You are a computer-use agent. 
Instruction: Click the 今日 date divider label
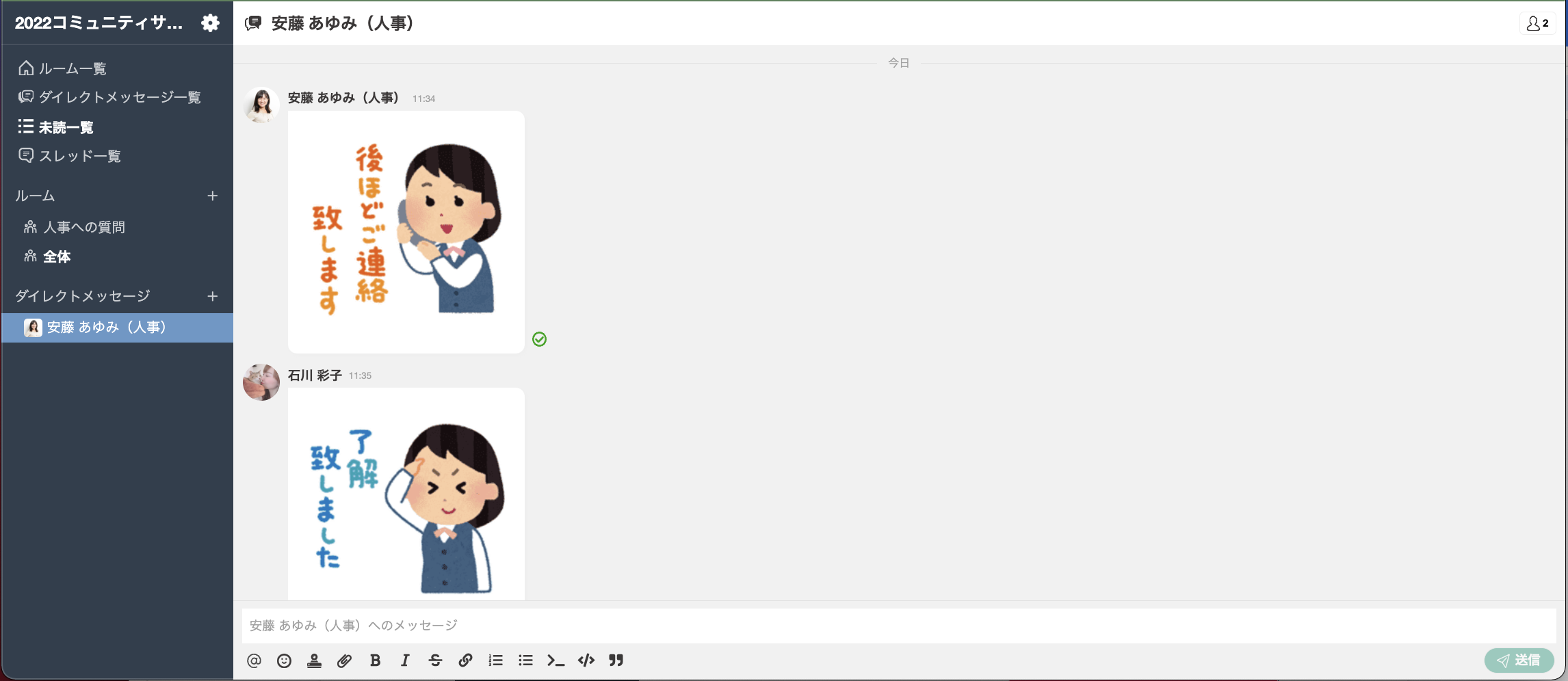899,63
